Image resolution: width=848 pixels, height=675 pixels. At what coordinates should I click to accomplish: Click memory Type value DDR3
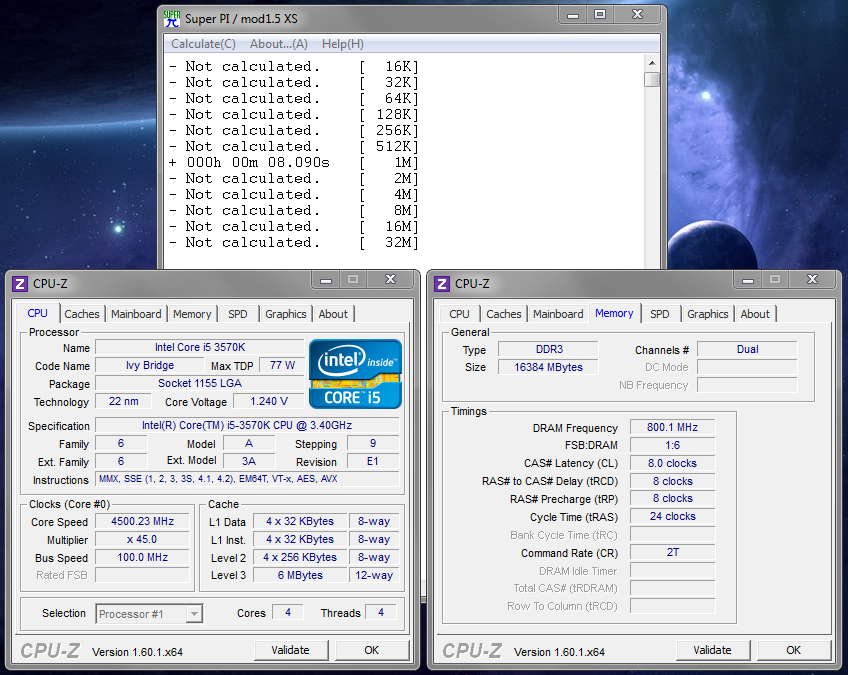pos(548,349)
